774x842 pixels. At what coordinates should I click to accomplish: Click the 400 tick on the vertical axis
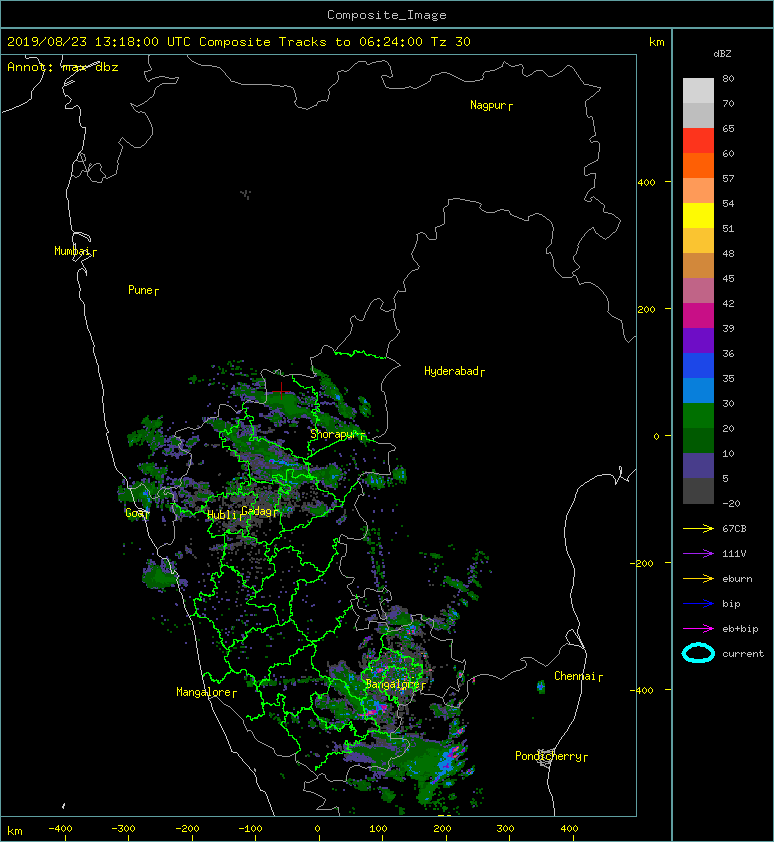tap(647, 183)
